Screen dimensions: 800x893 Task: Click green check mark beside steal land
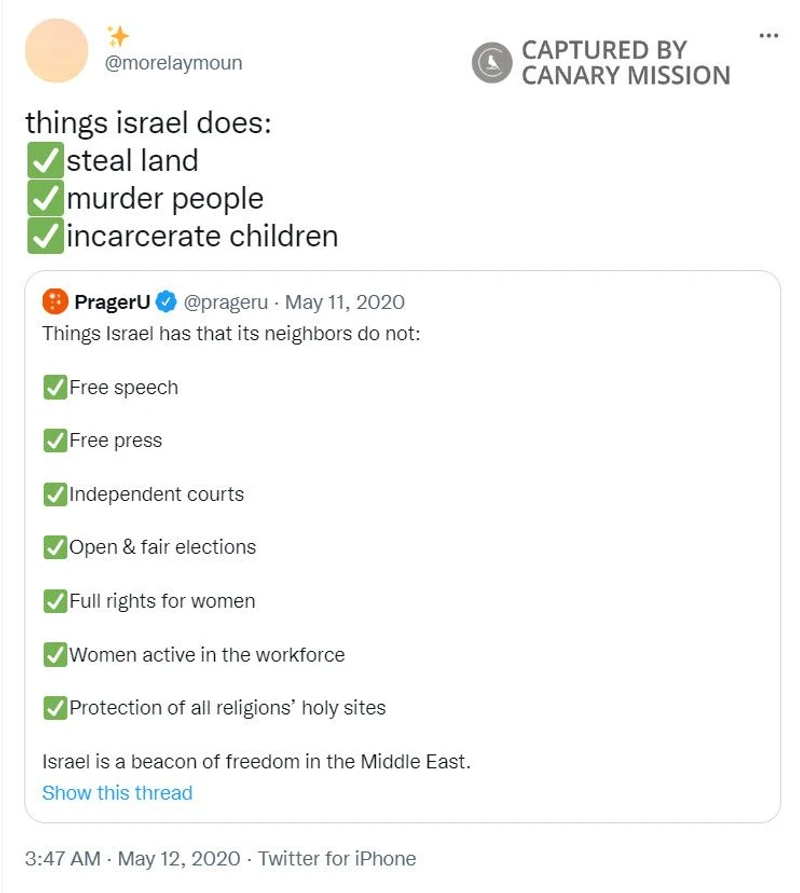[x=45, y=161]
